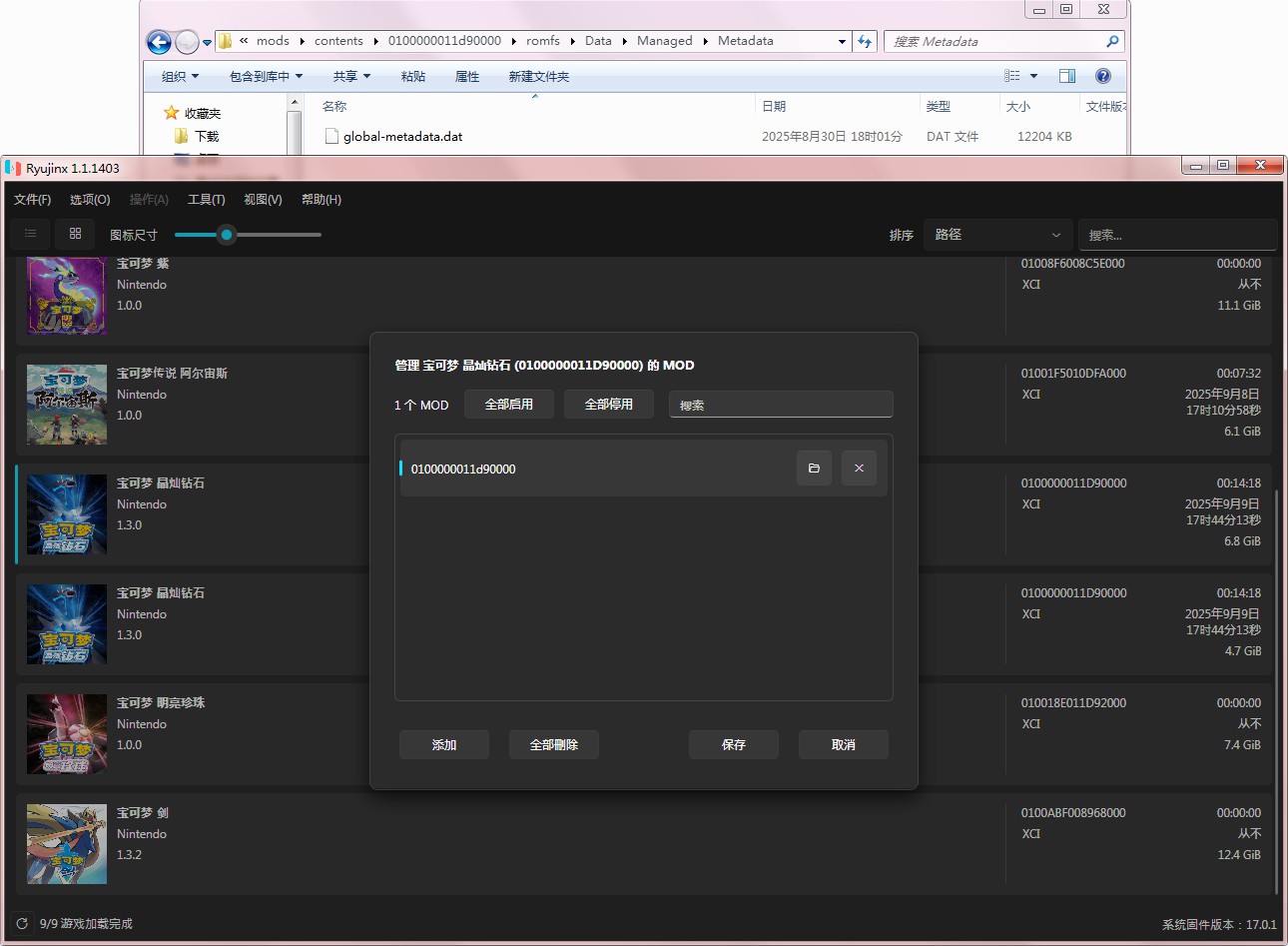Disable all mods with 全部停用
This screenshot has width=1288, height=946.
(608, 405)
